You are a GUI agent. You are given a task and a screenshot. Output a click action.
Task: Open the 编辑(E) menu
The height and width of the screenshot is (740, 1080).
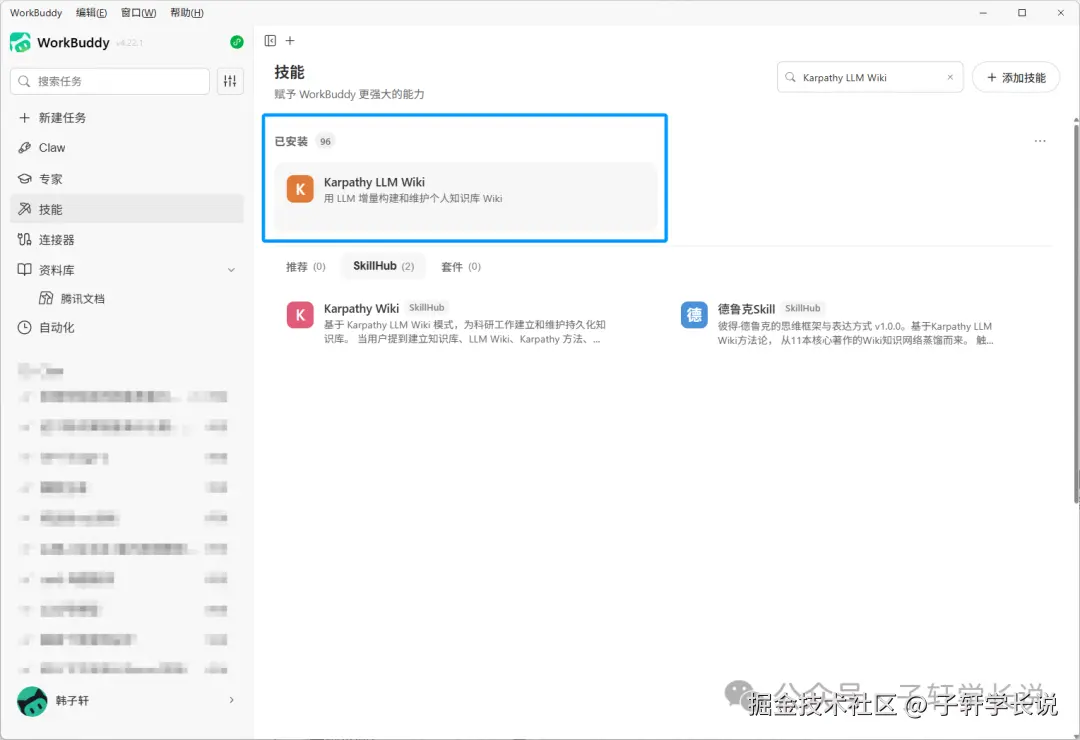(92, 12)
